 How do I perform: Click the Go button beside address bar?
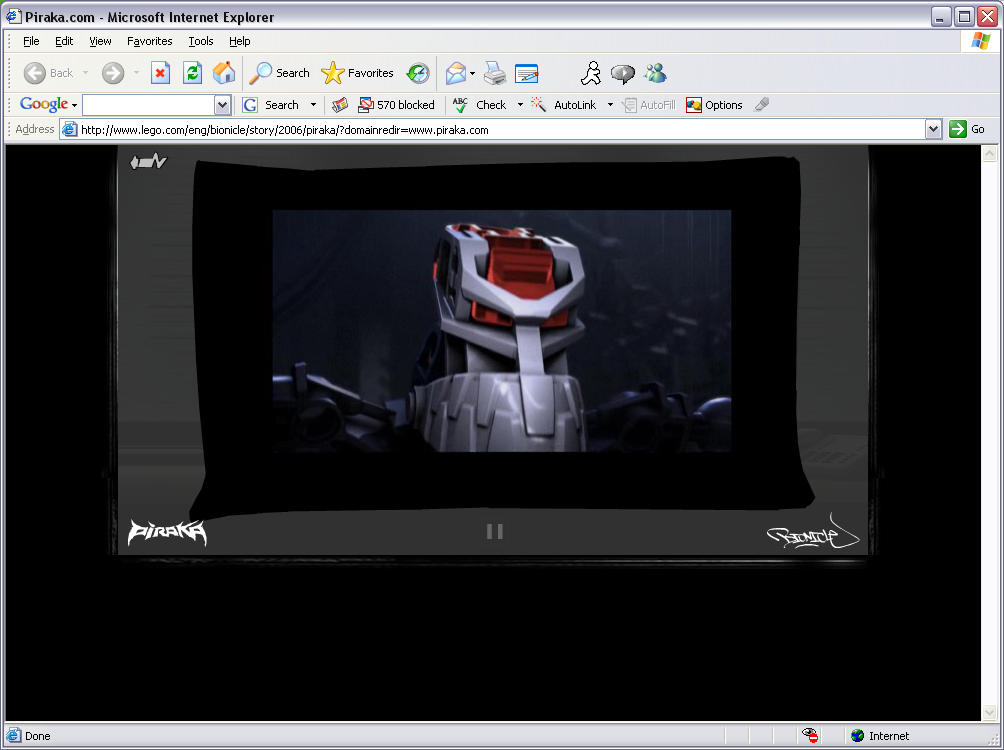tap(967, 129)
